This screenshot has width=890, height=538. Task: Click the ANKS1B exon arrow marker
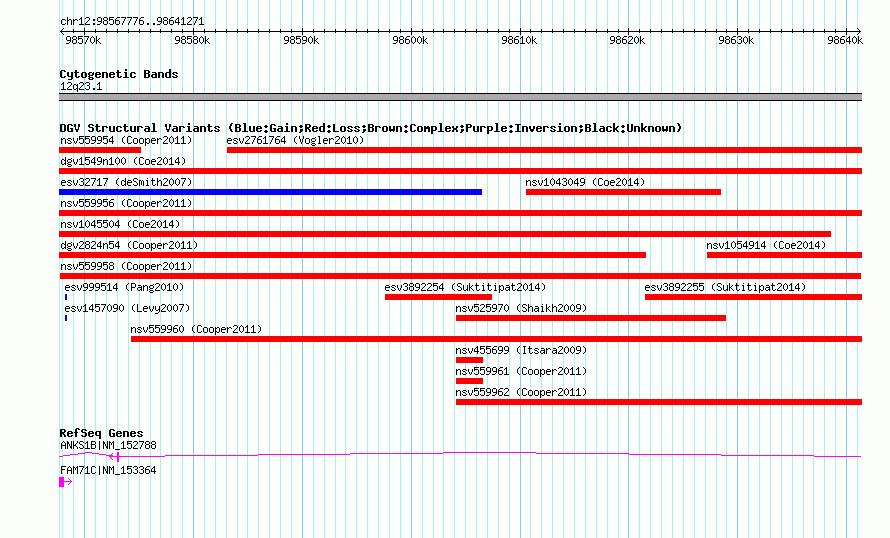pos(114,457)
